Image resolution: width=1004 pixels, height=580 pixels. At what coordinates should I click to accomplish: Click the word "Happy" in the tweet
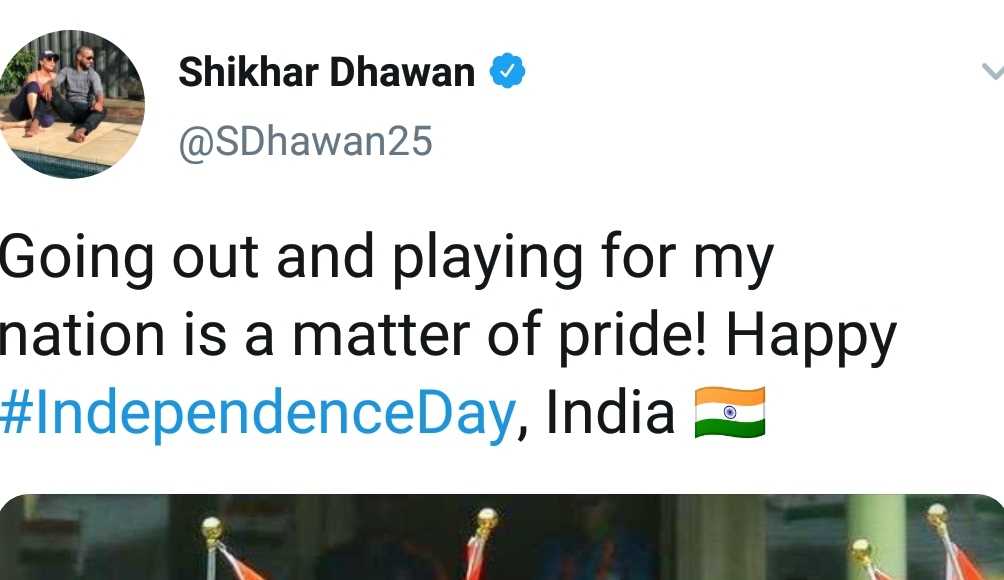coord(811,337)
